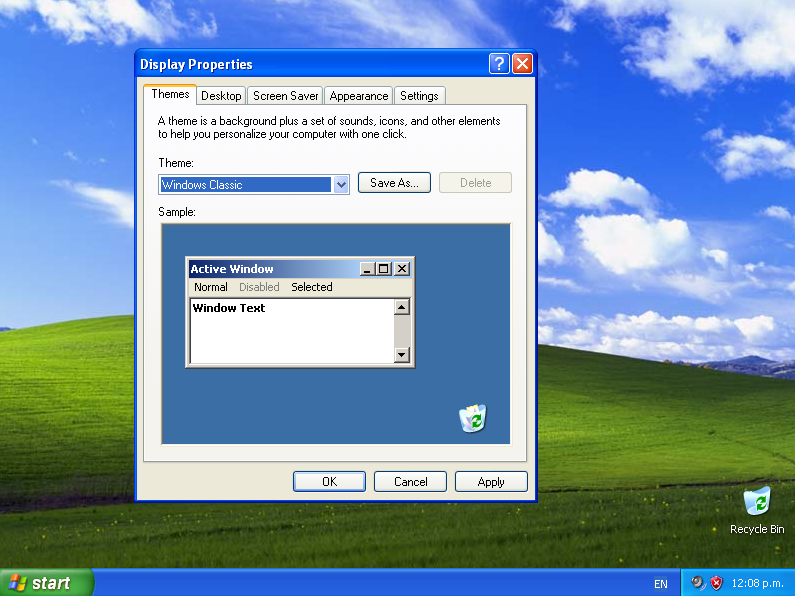Click the sample scrollbar up arrow
This screenshot has height=596, width=795.
[x=402, y=307]
